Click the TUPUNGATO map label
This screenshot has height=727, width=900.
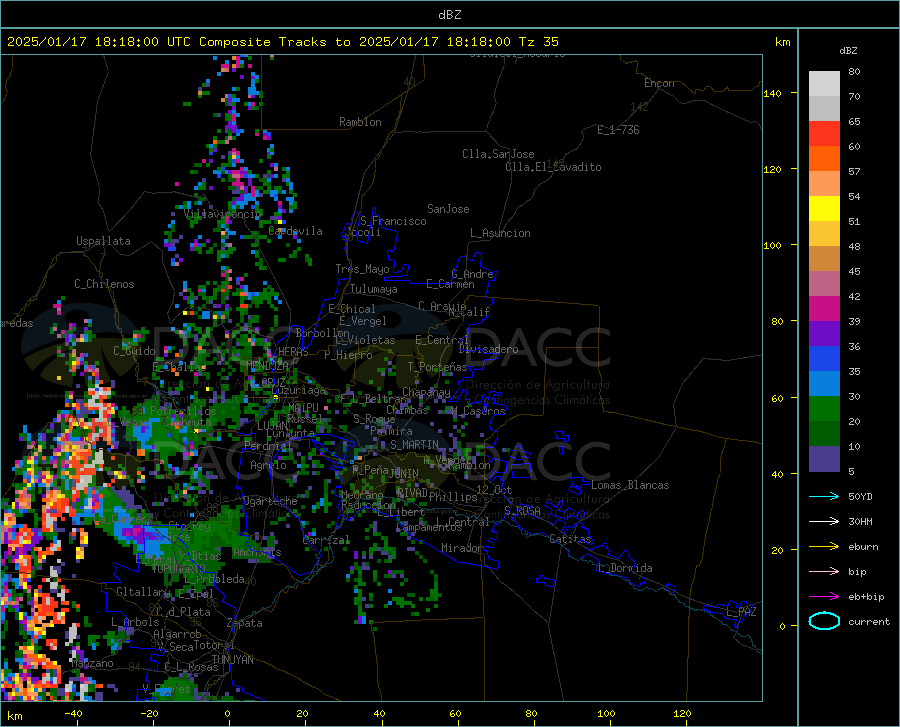click(x=178, y=569)
